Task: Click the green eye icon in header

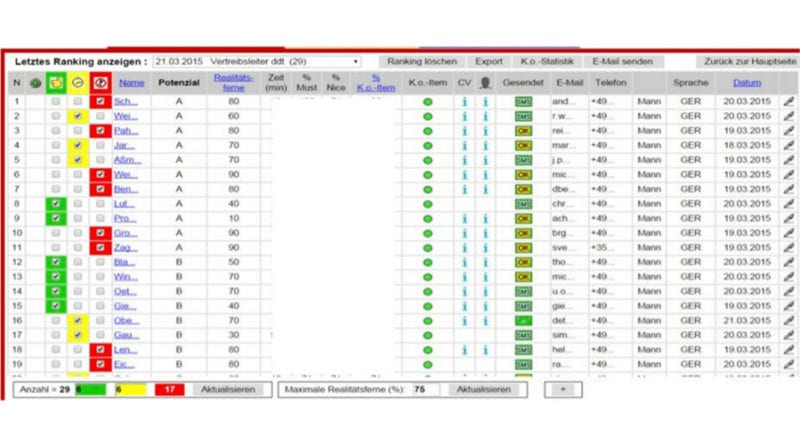Action: 36,83
